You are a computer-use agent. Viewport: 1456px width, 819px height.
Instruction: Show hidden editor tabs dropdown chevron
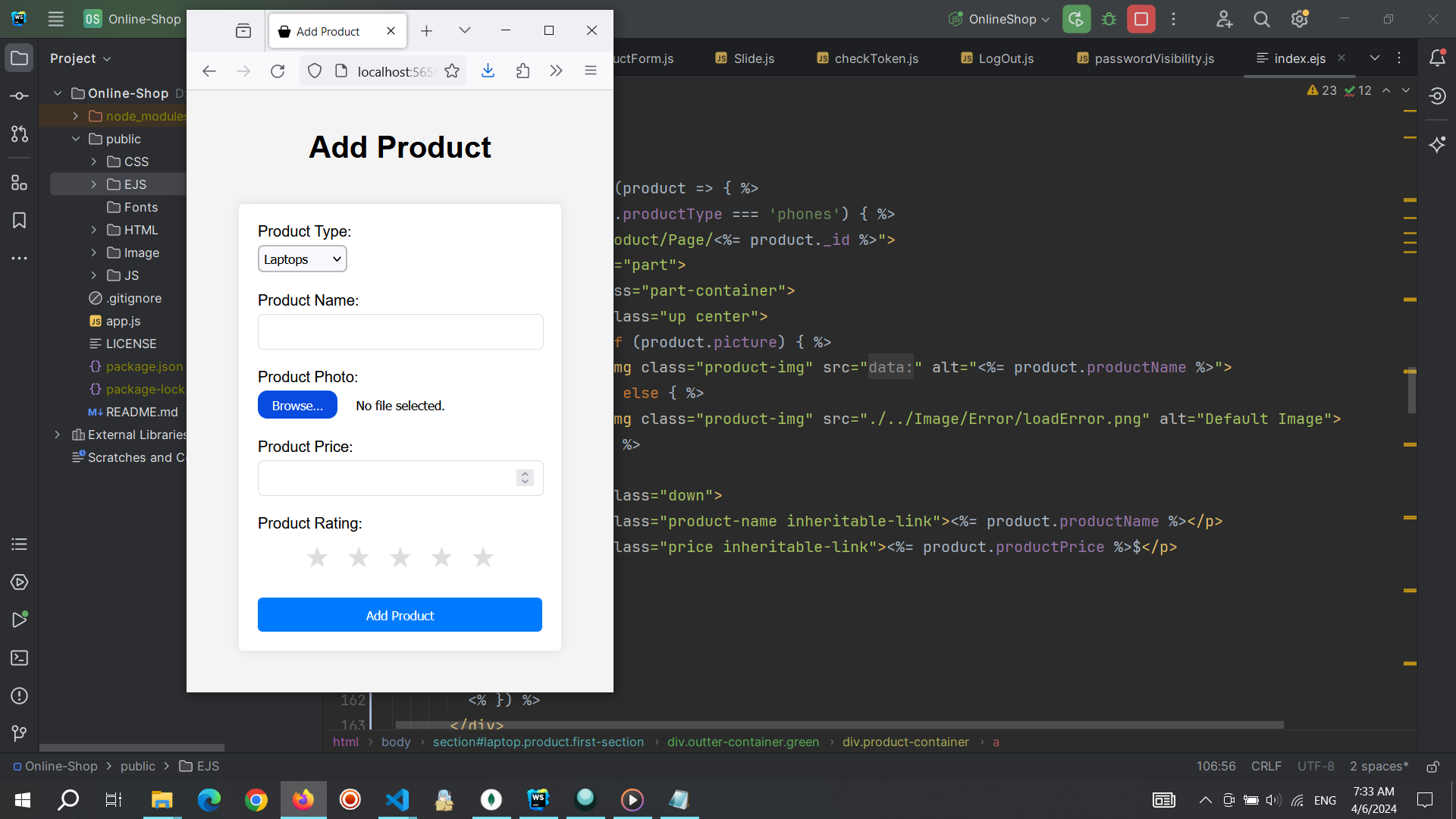[1374, 58]
